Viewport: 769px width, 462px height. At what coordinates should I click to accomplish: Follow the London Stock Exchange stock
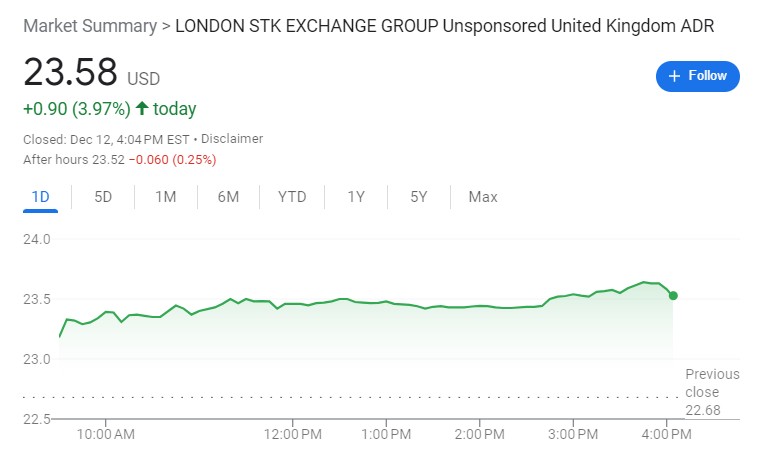pyautogui.click(x=698, y=77)
